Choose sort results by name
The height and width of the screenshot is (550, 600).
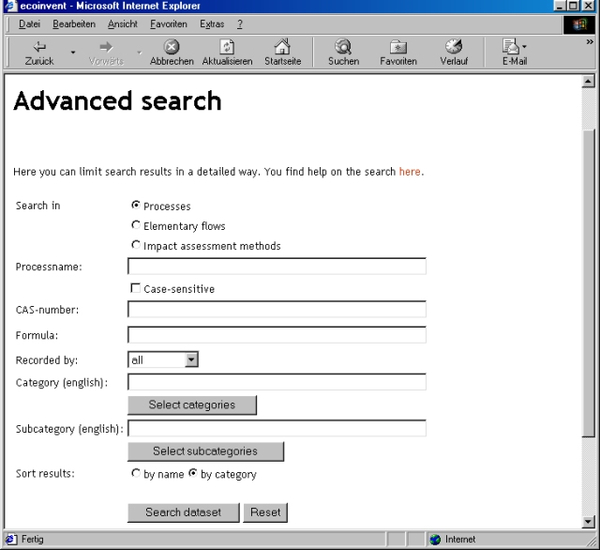coord(136,474)
